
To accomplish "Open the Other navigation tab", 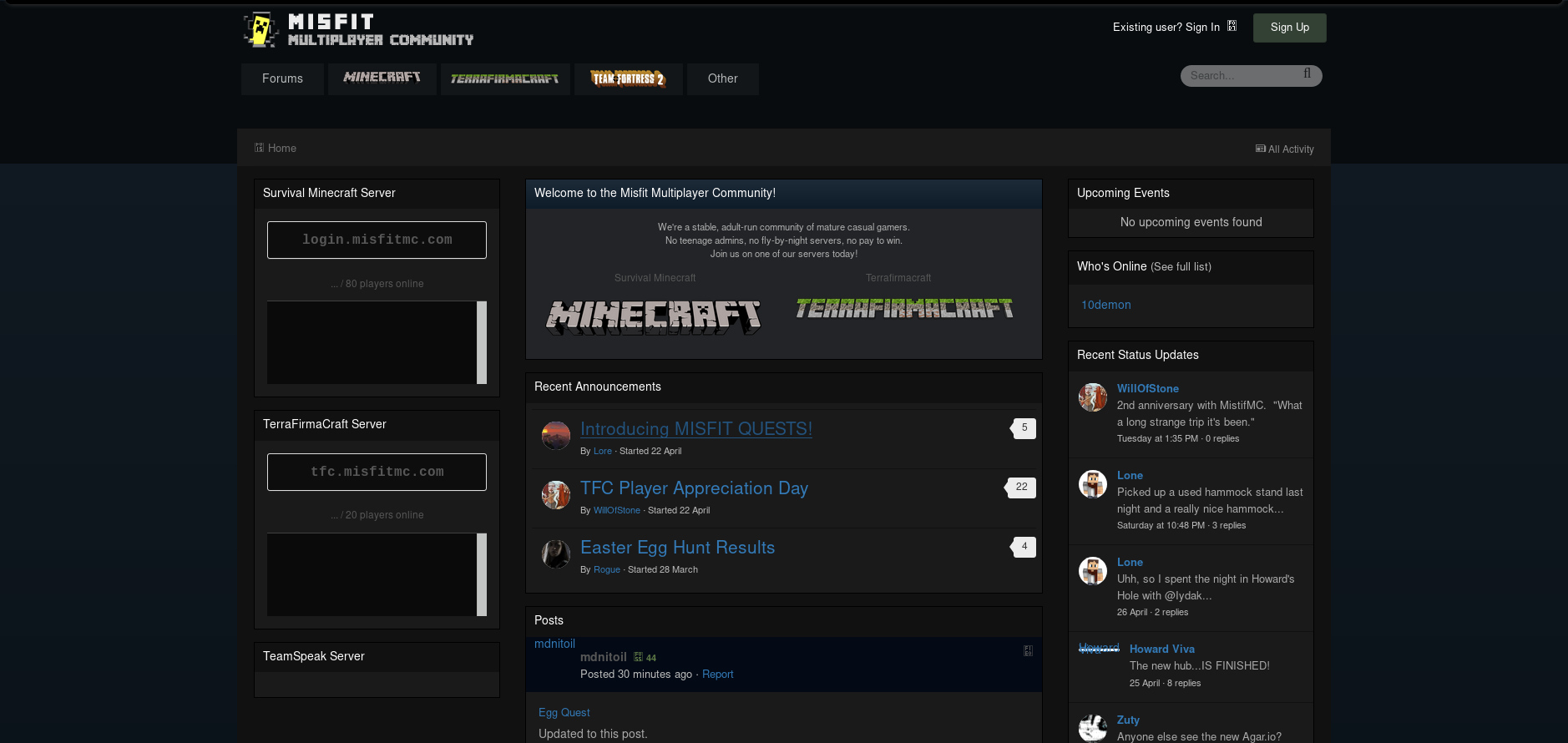I will coord(723,79).
